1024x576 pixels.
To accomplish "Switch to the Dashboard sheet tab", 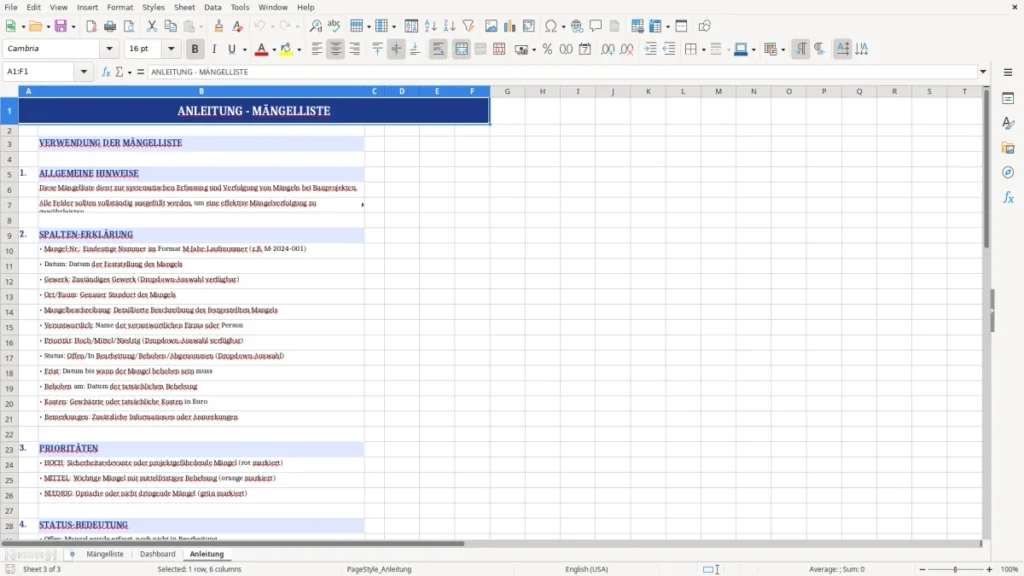I will tap(157, 554).
